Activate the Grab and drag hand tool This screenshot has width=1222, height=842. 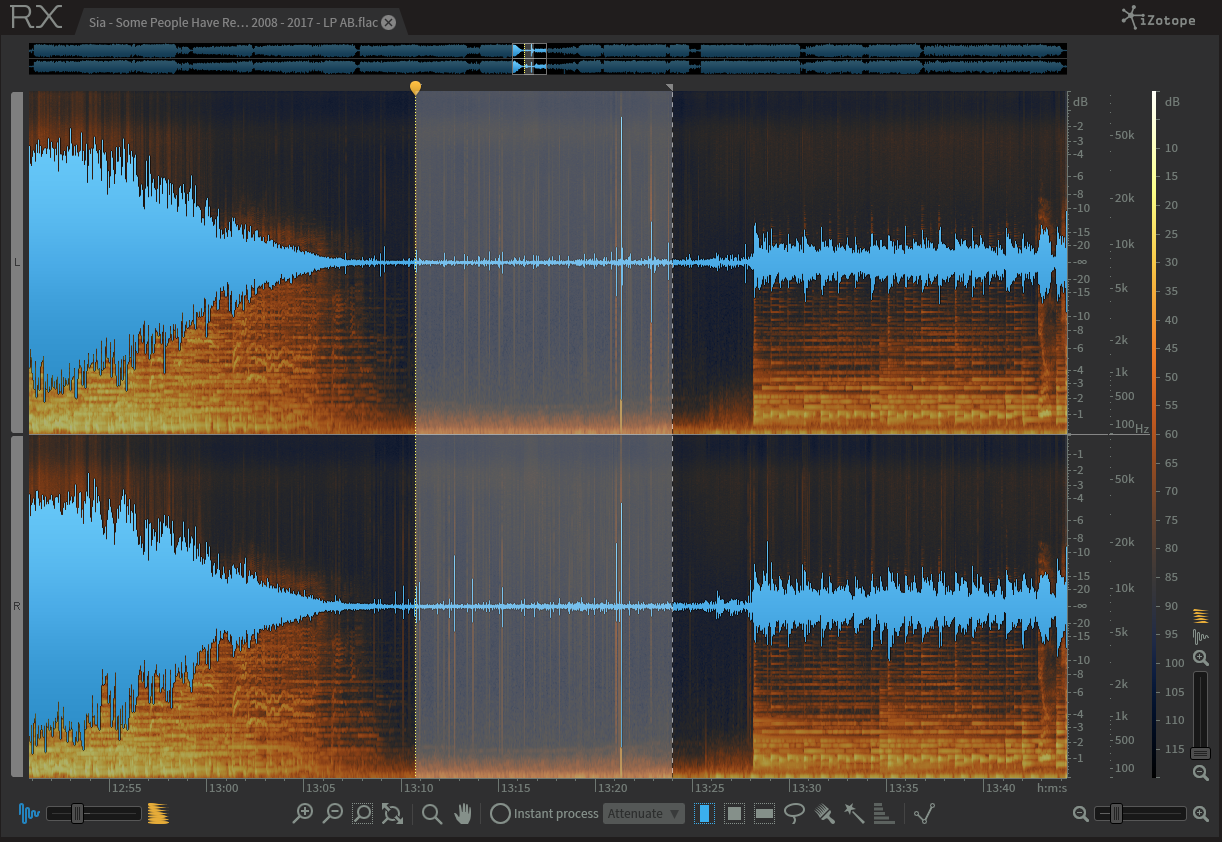coord(462,814)
